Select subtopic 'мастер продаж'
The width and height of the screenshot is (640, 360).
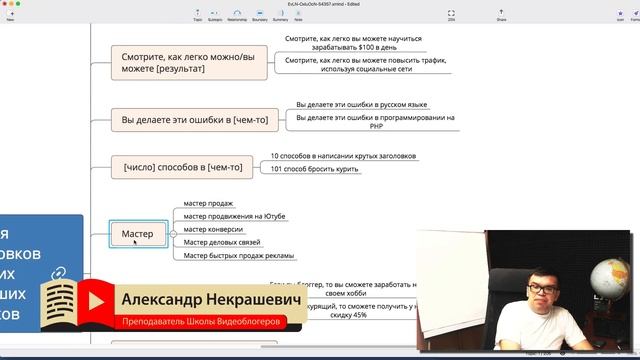click(x=208, y=203)
